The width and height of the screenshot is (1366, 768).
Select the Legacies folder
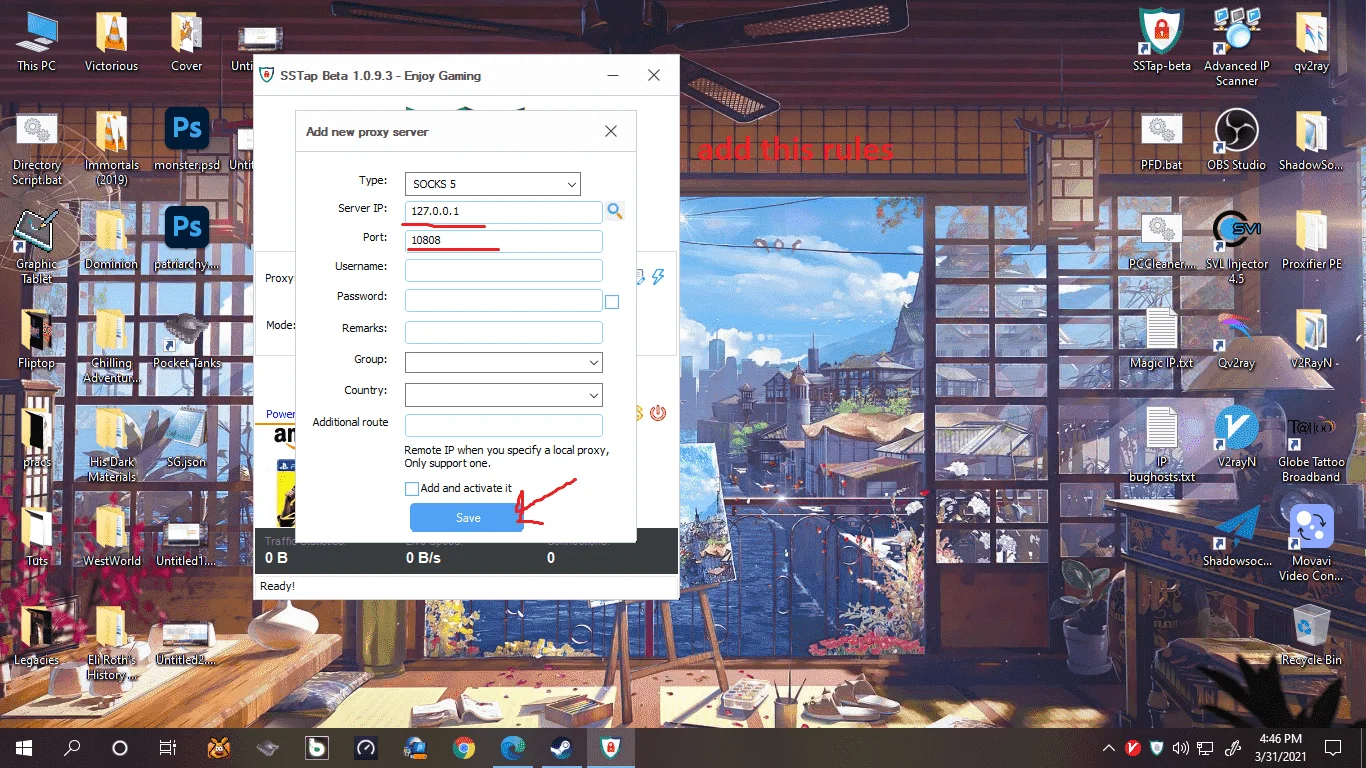[37, 635]
